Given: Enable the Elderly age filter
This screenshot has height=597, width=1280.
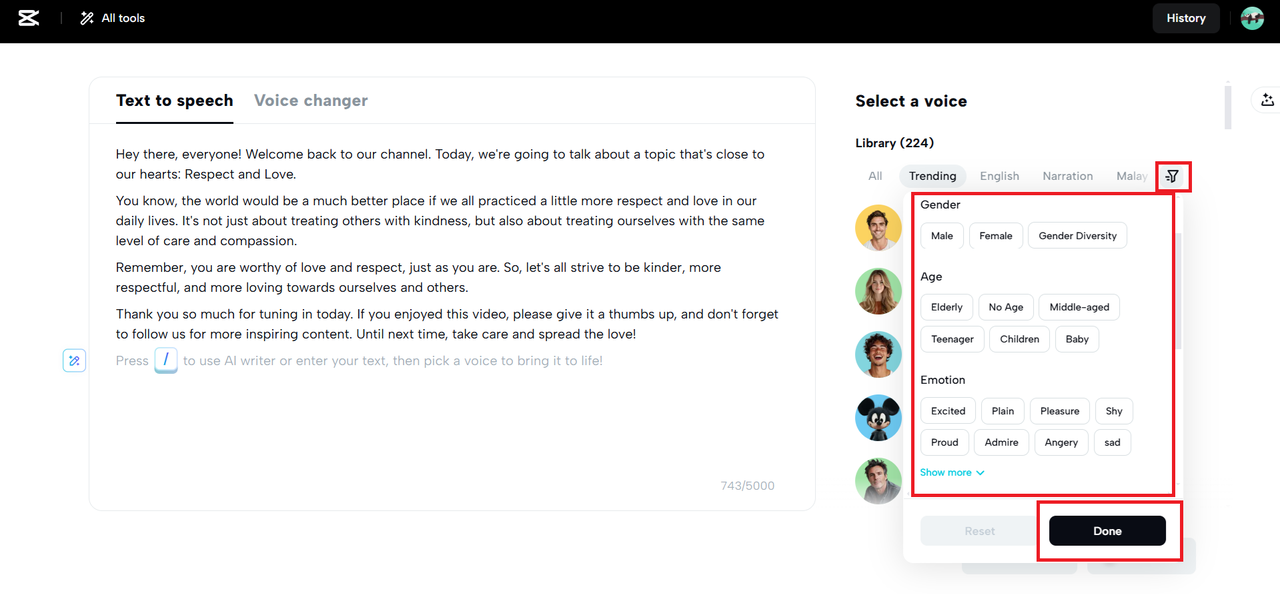Looking at the screenshot, I should (x=947, y=307).
